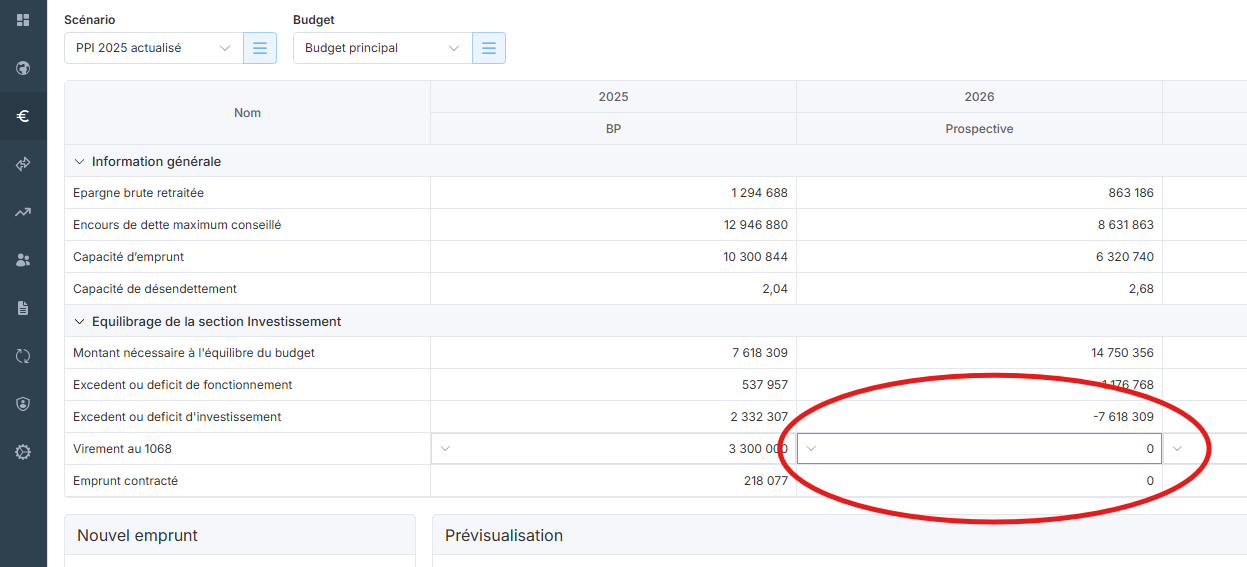Open the users group icon in sidebar
Screen dimensions: 1247x567
[23, 260]
